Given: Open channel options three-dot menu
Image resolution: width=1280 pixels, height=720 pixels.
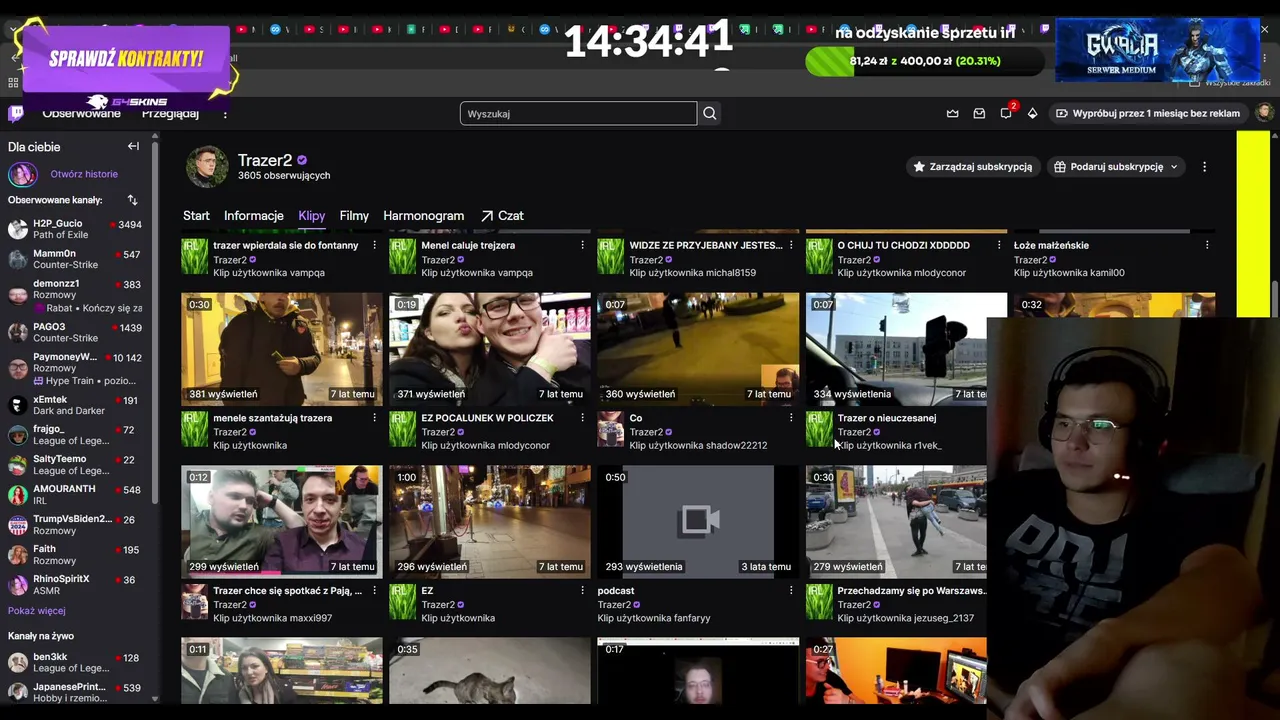Looking at the screenshot, I should point(1204,167).
